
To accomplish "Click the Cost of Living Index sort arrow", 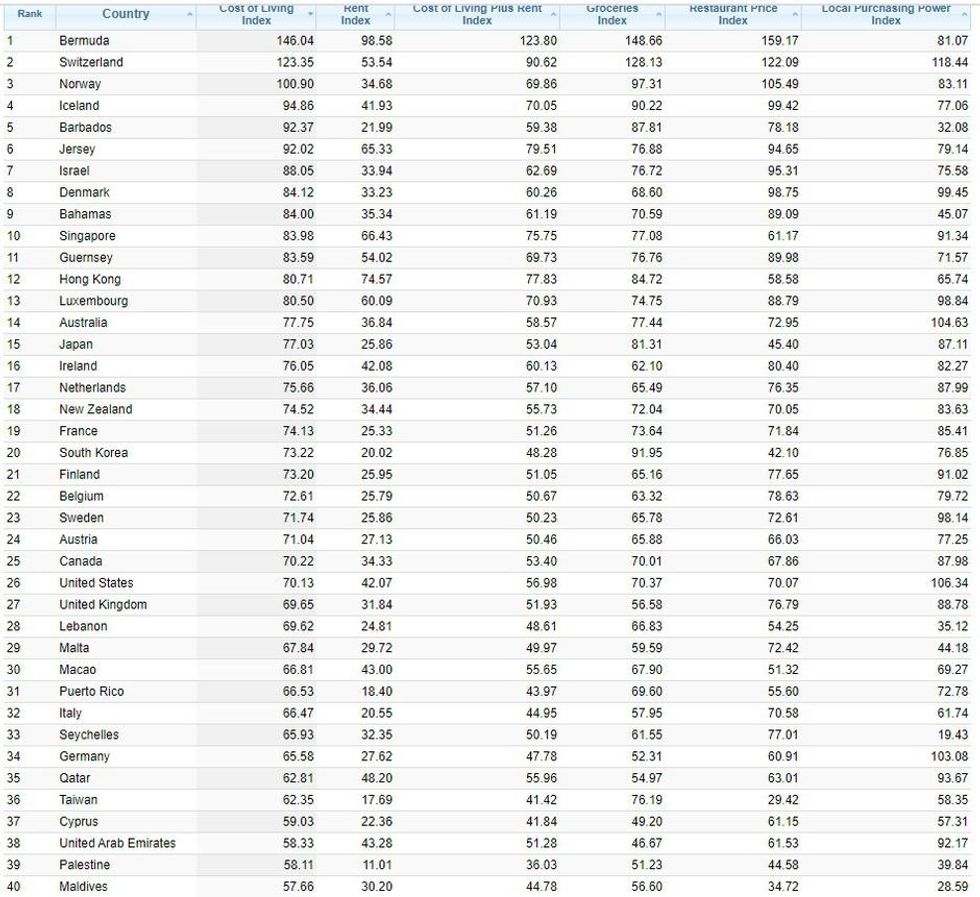I will point(310,13).
